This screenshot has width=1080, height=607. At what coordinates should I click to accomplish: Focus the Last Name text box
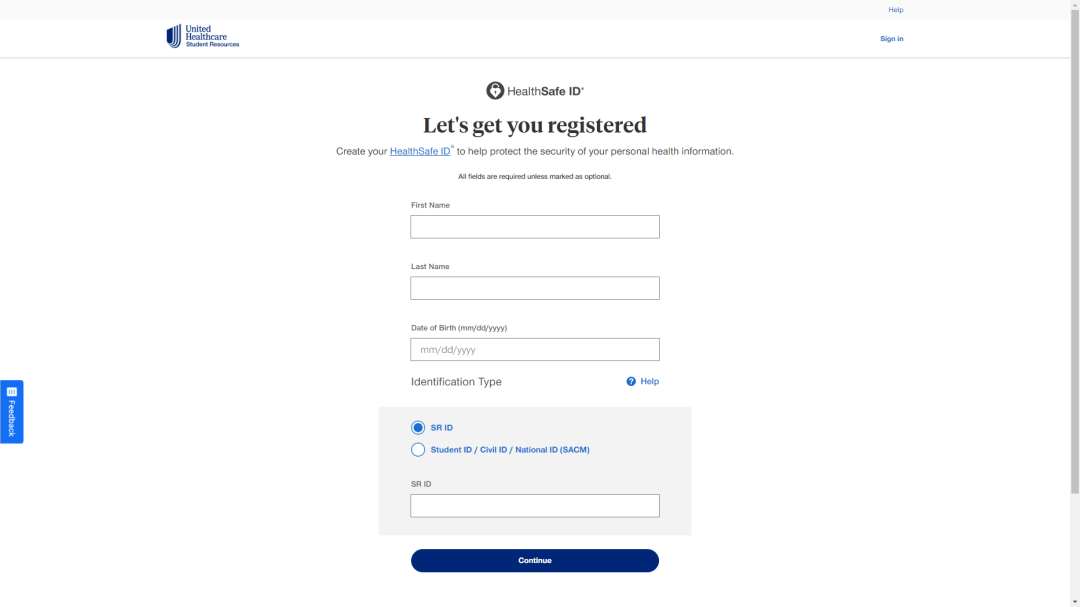(x=535, y=288)
